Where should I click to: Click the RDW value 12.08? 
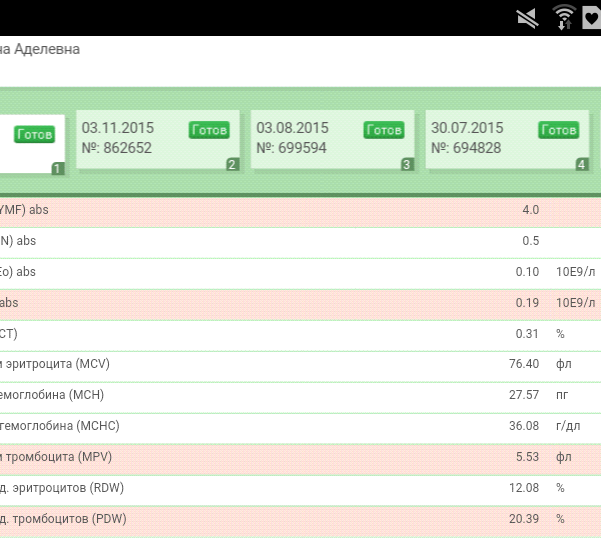click(524, 488)
